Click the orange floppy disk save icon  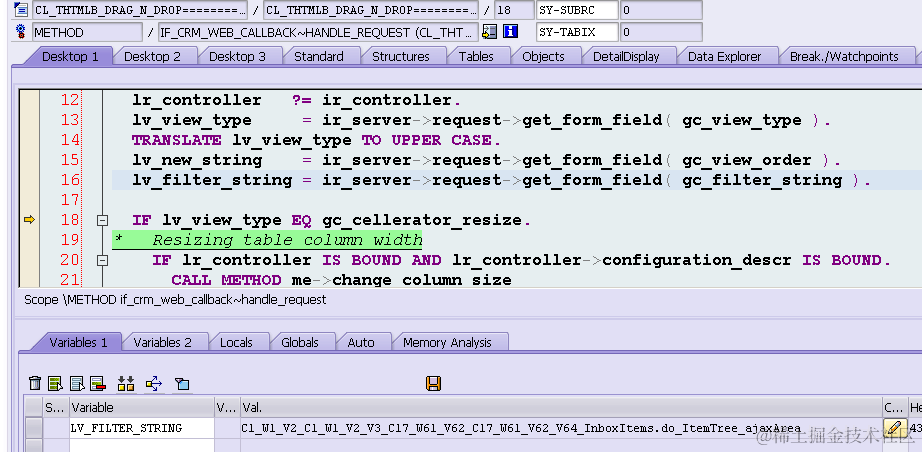pos(433,384)
